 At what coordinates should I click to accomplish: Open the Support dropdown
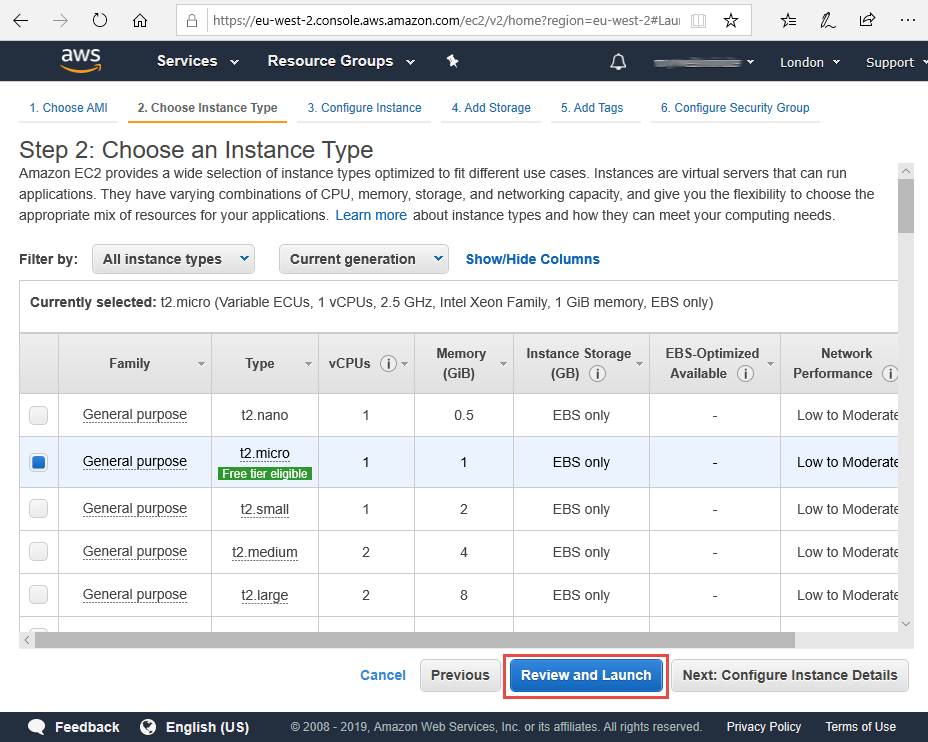(x=896, y=62)
